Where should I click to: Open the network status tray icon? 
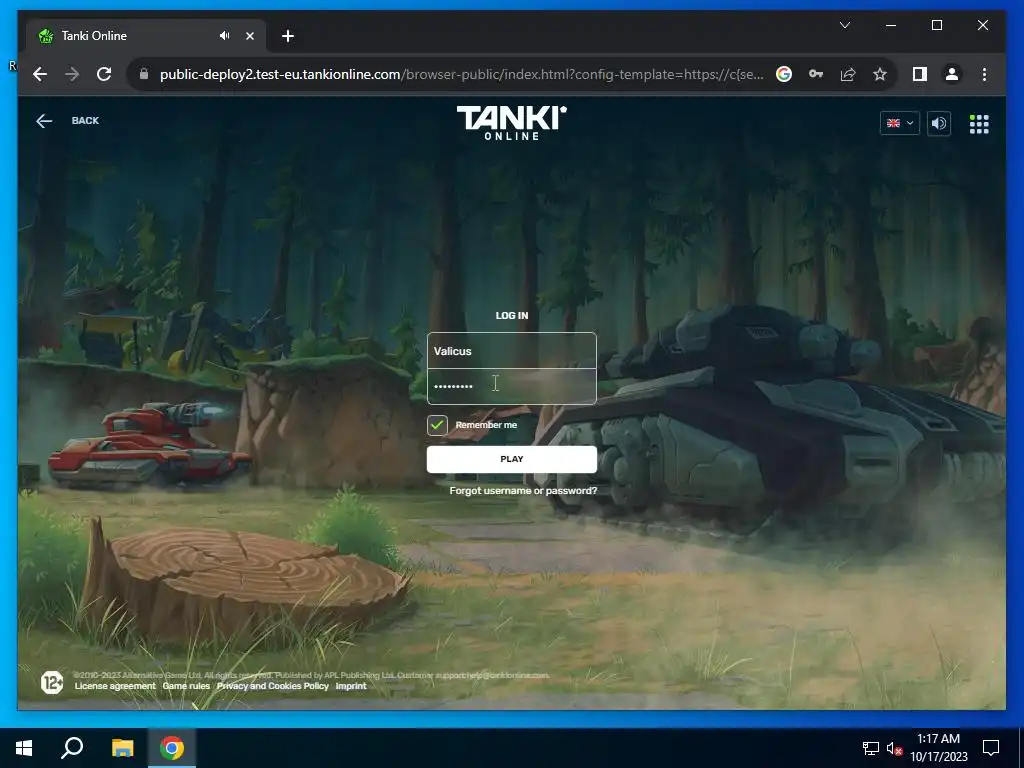(x=871, y=748)
